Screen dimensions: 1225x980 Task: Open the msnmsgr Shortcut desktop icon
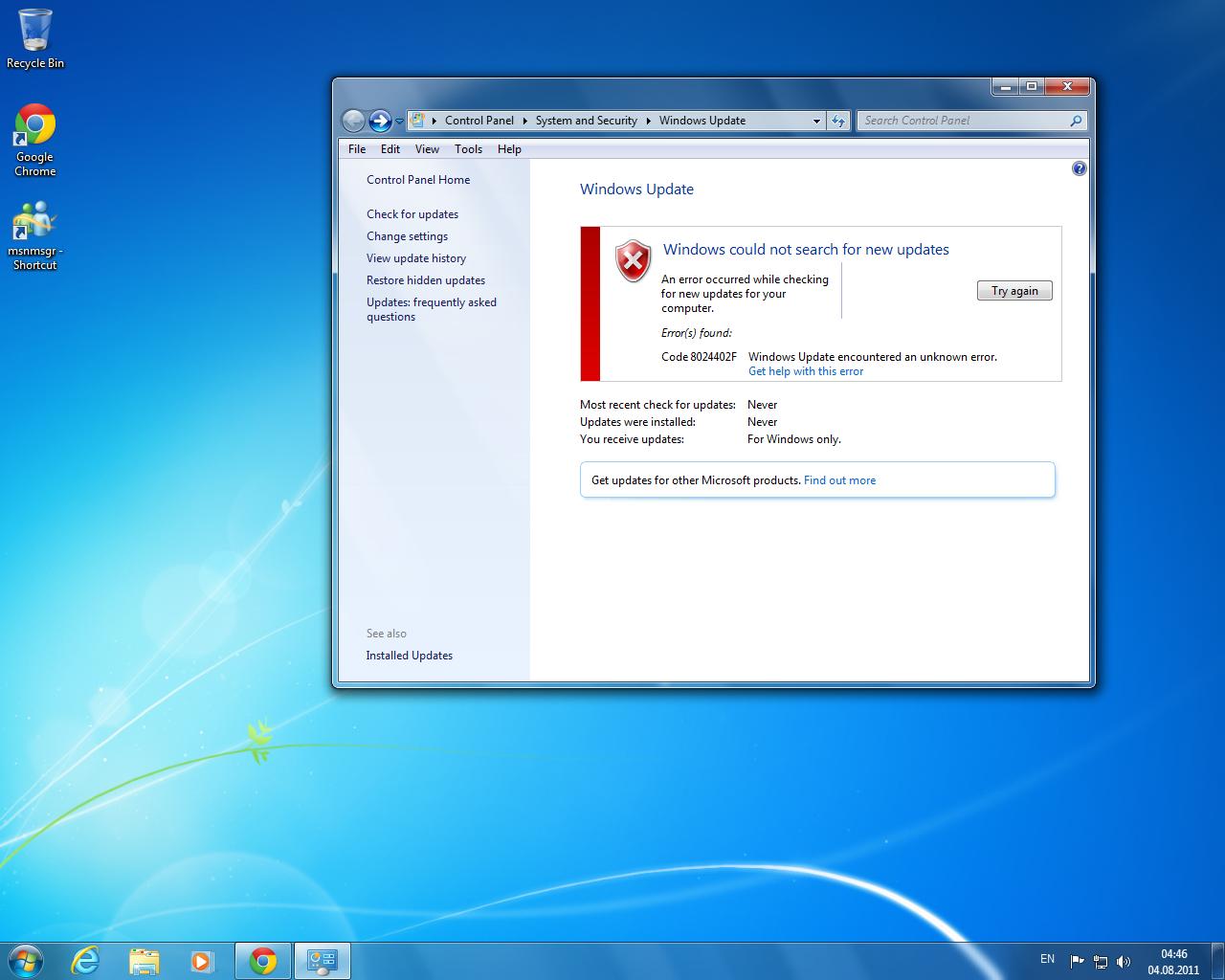coord(35,235)
